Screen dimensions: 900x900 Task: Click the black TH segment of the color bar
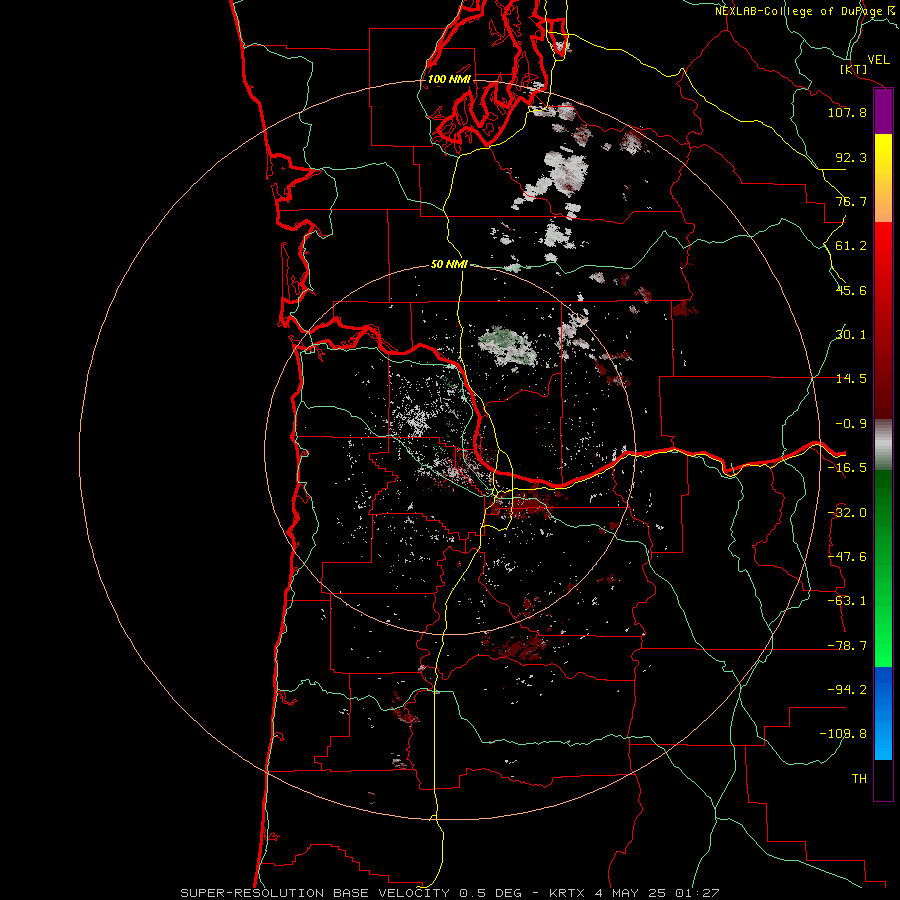pos(883,779)
